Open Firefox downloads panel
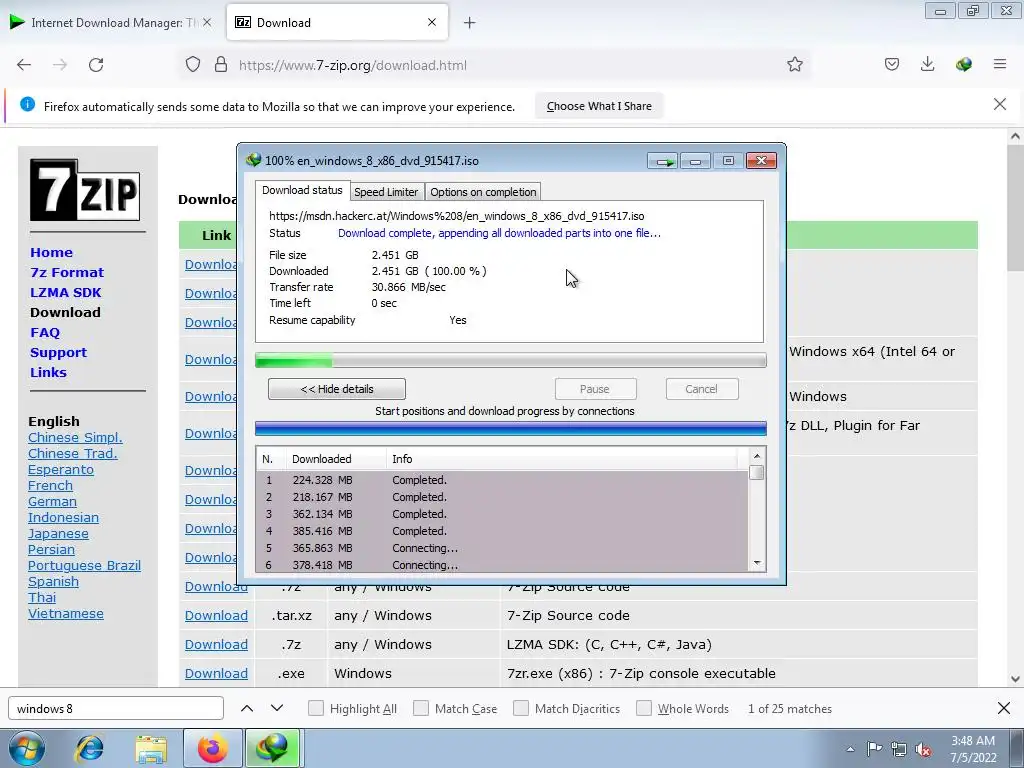Screen dimensions: 1024x768 point(927,65)
